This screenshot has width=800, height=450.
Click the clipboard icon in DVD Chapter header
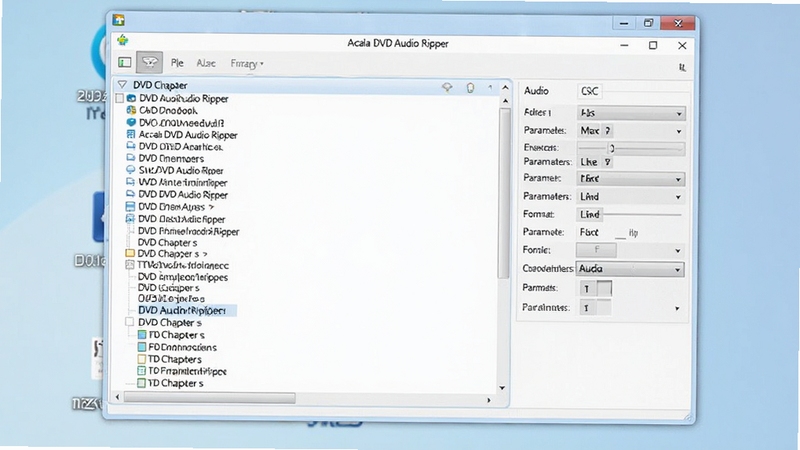click(470, 88)
